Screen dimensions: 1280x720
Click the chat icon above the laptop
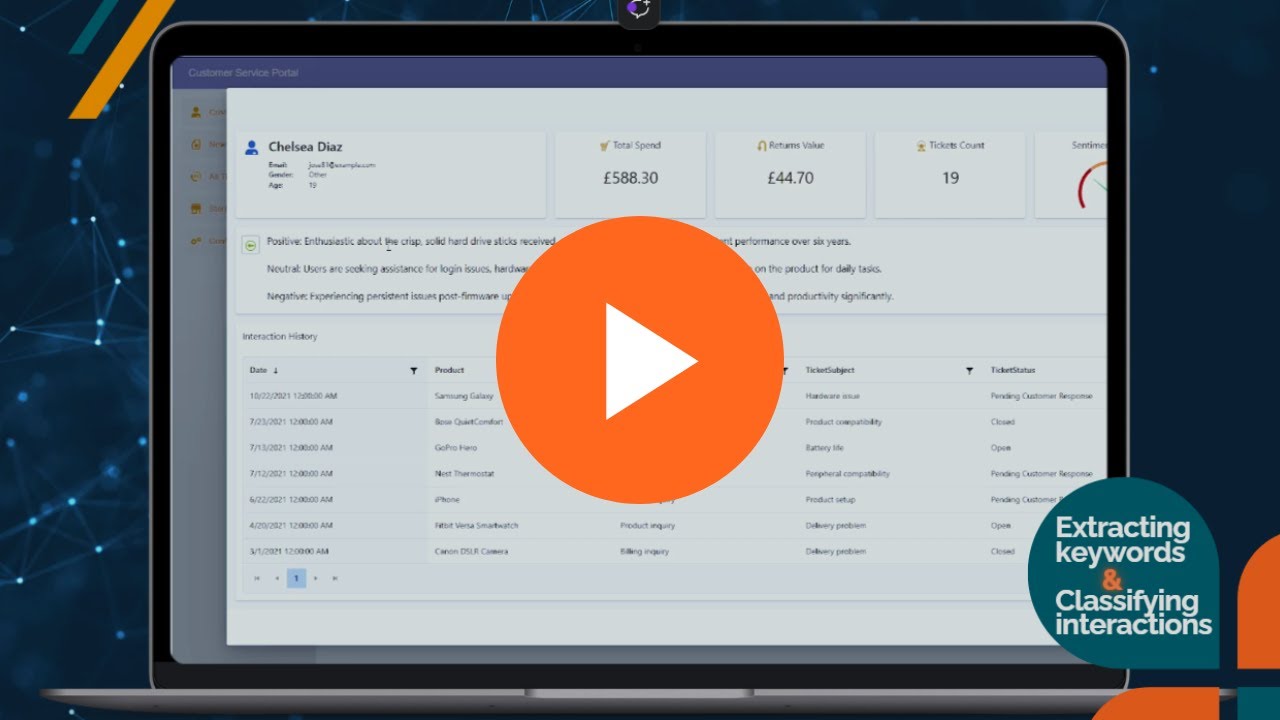[639, 10]
